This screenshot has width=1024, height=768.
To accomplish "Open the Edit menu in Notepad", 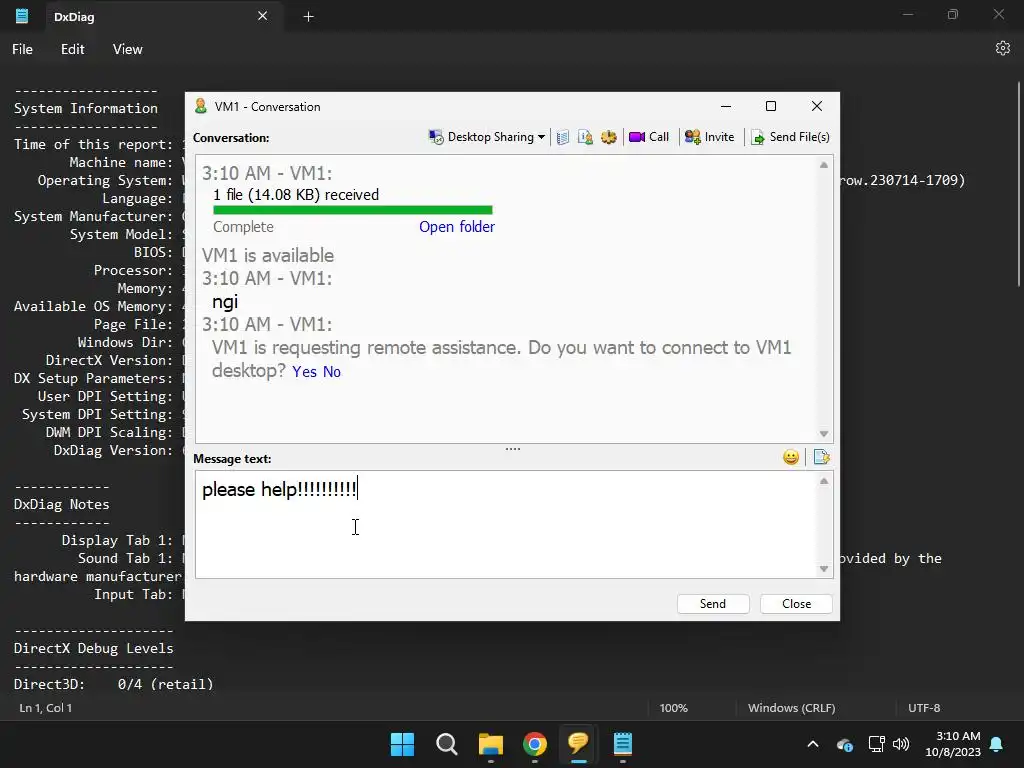I will (x=72, y=49).
